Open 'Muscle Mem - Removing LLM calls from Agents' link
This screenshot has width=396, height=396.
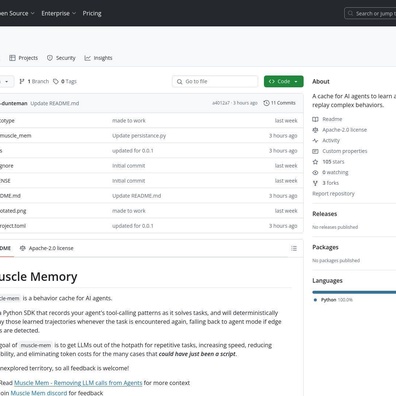[78, 383]
